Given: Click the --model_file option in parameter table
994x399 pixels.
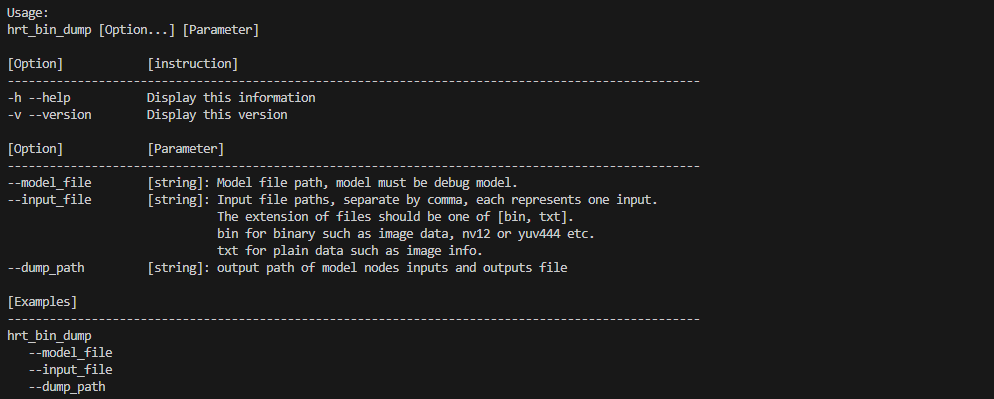Looking at the screenshot, I should tap(49, 183).
